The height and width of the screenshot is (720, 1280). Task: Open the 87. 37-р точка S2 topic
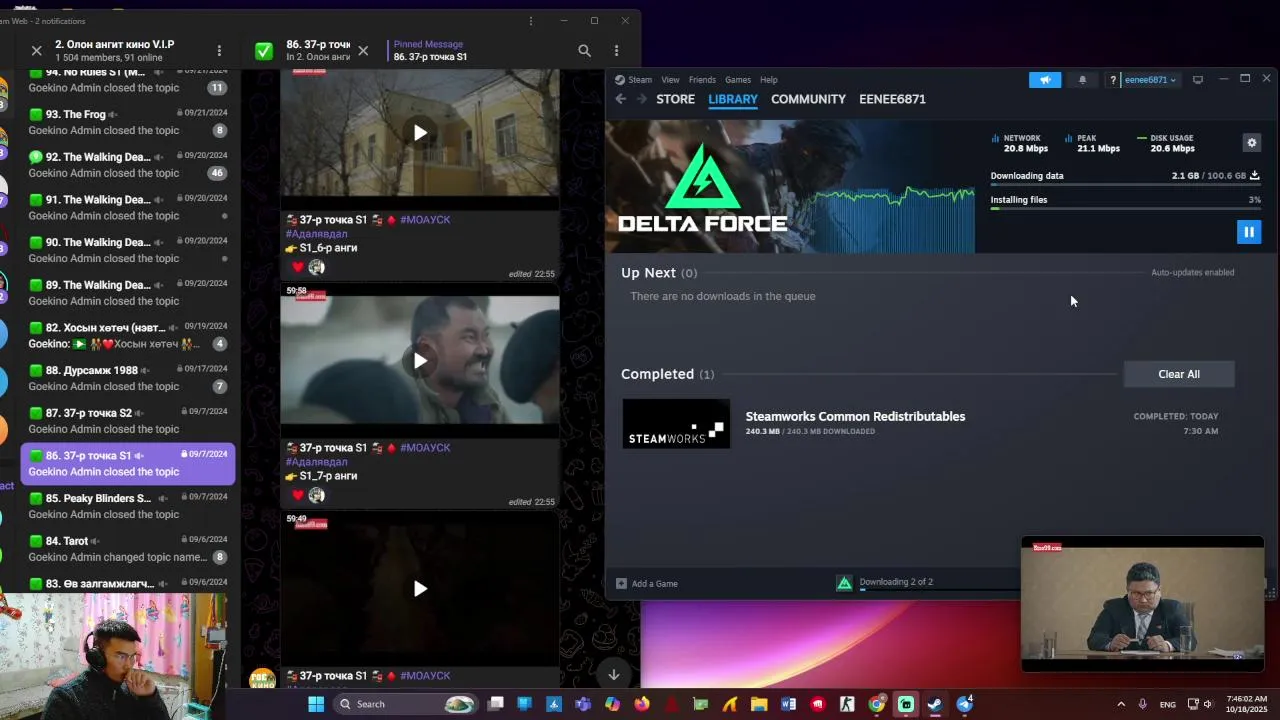128,421
